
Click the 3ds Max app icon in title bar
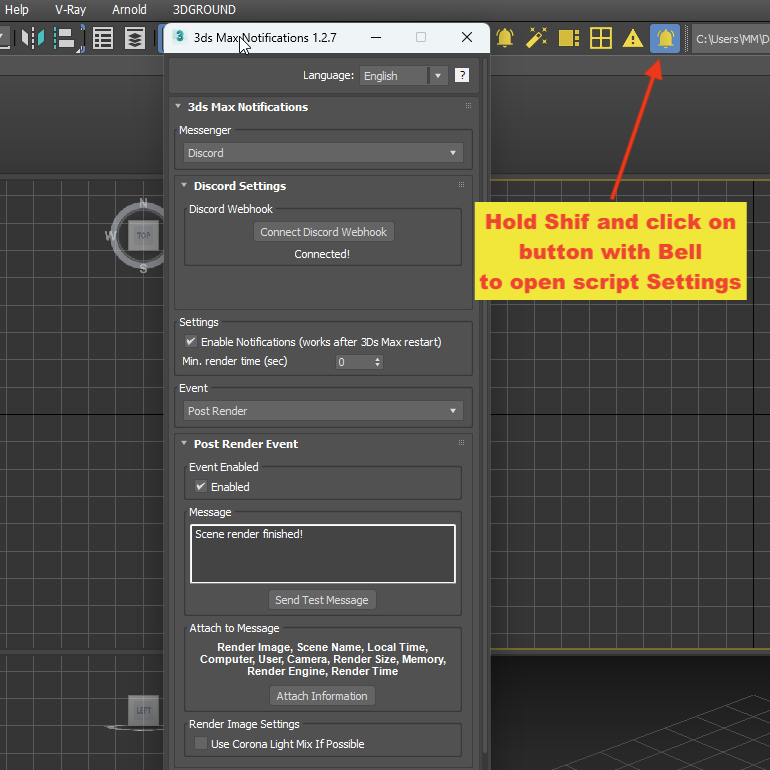coord(180,36)
